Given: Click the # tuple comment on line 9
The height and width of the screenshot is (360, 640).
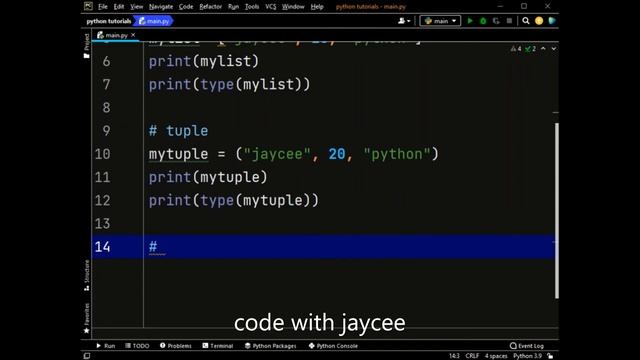Looking at the screenshot, I should click(178, 131).
